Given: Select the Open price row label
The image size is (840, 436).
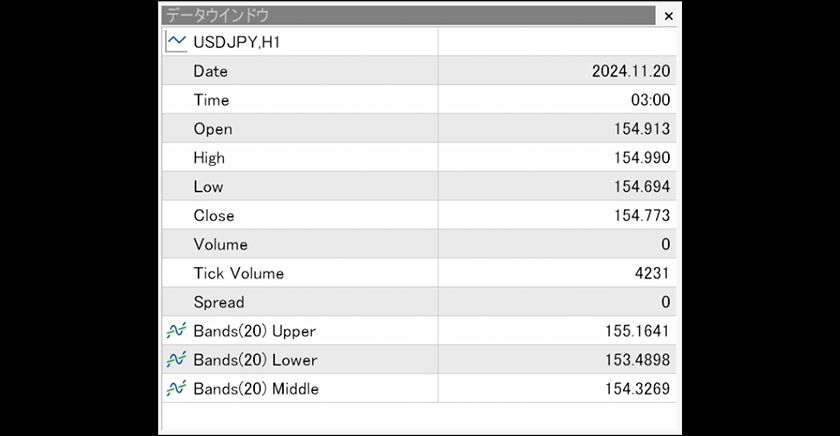Looking at the screenshot, I should pos(213,129).
